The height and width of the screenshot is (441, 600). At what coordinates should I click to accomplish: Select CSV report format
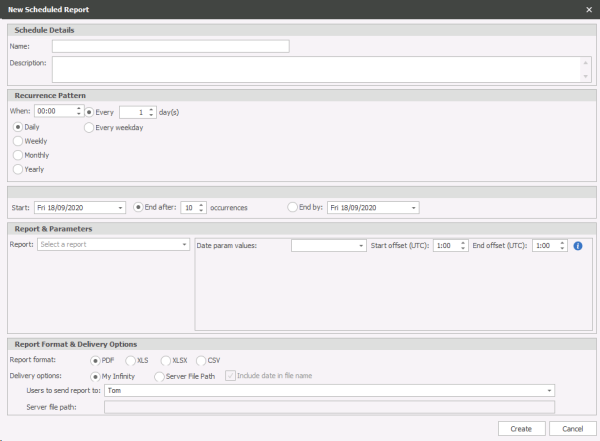point(201,360)
